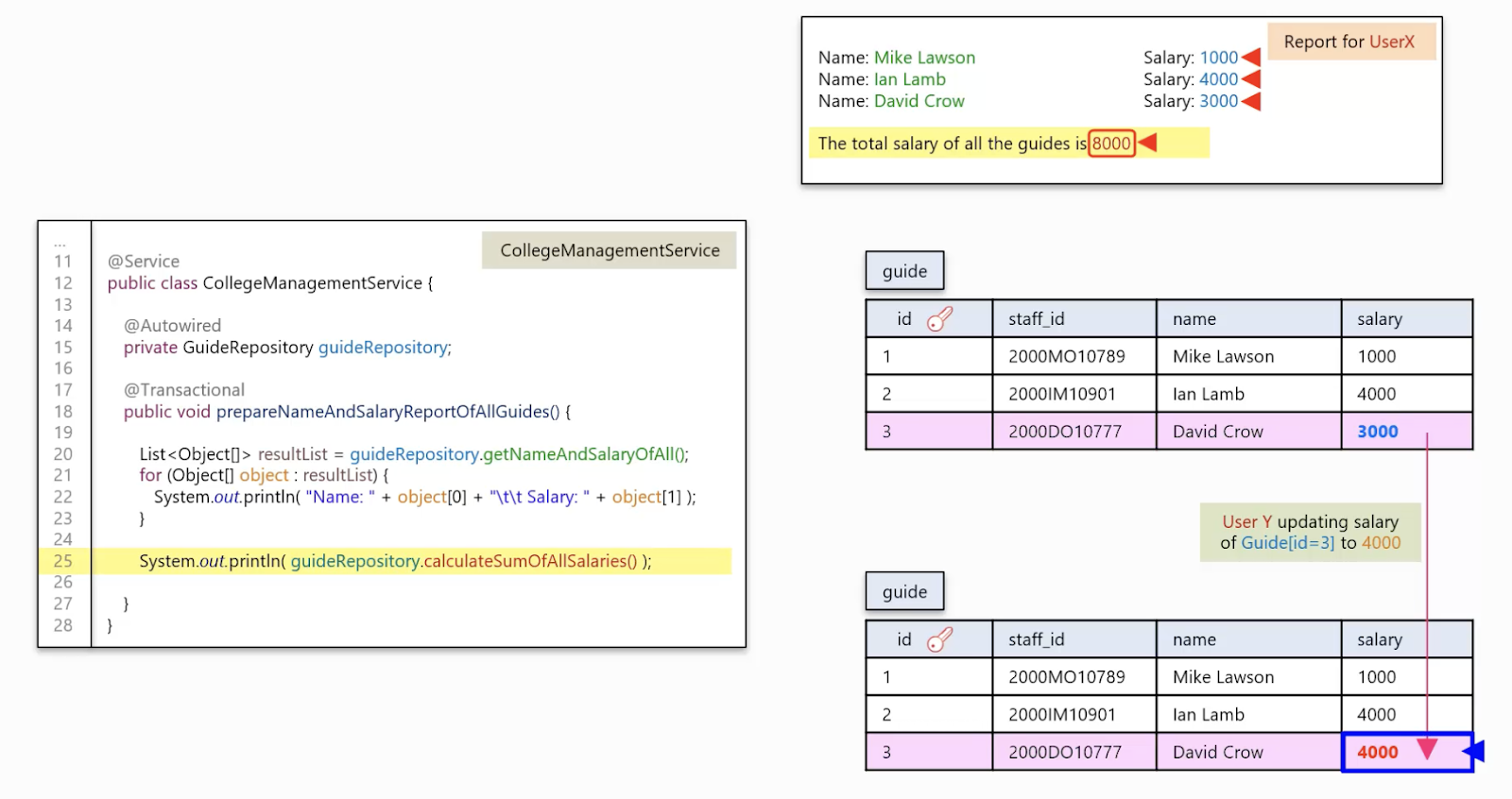Select the 'Report for UserX' label

1351,42
